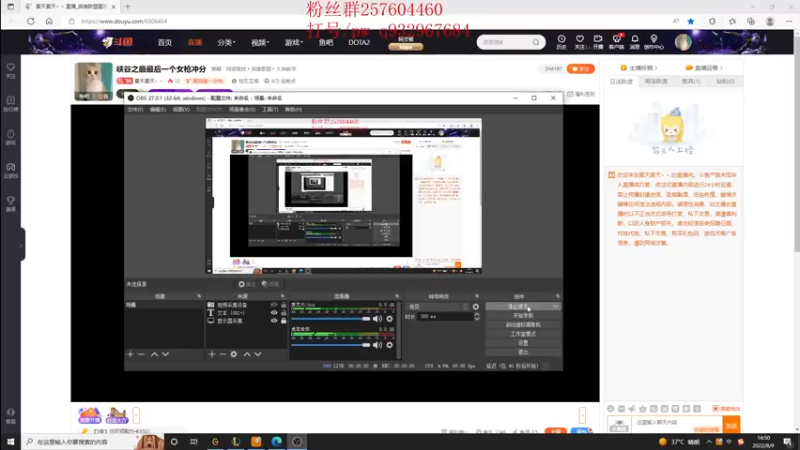Image resolution: width=800 pixels, height=450 pixels.
Task: Mute the desktop audio channel
Action: coord(378,345)
